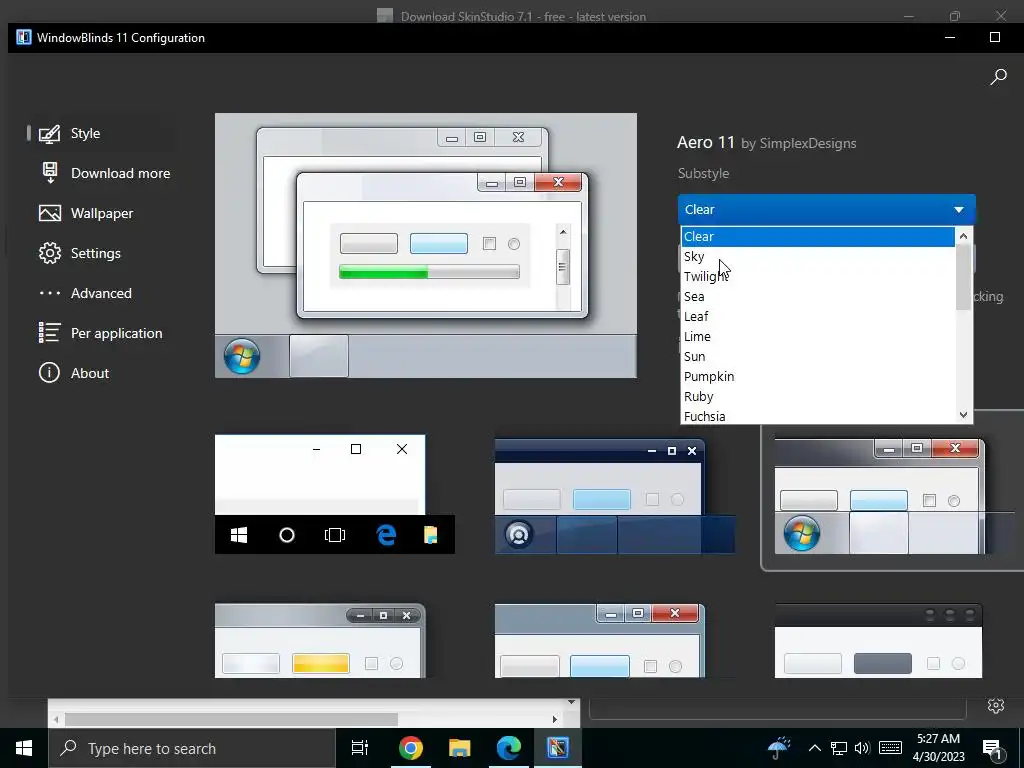Open Download more in sidebar
The width and height of the screenshot is (1024, 768).
coord(120,173)
